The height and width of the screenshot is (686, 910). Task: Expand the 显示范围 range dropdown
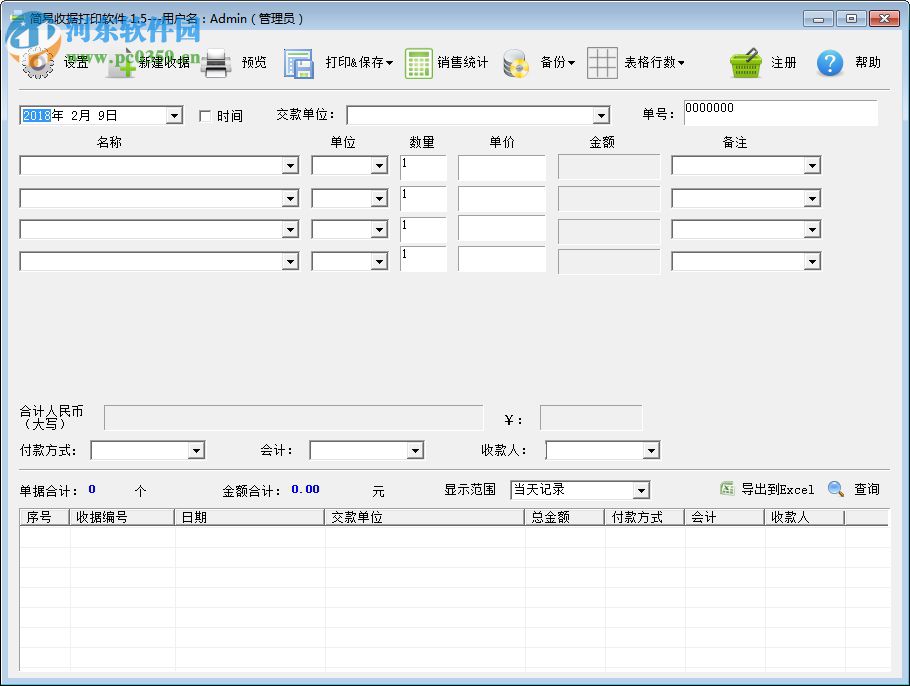point(640,489)
